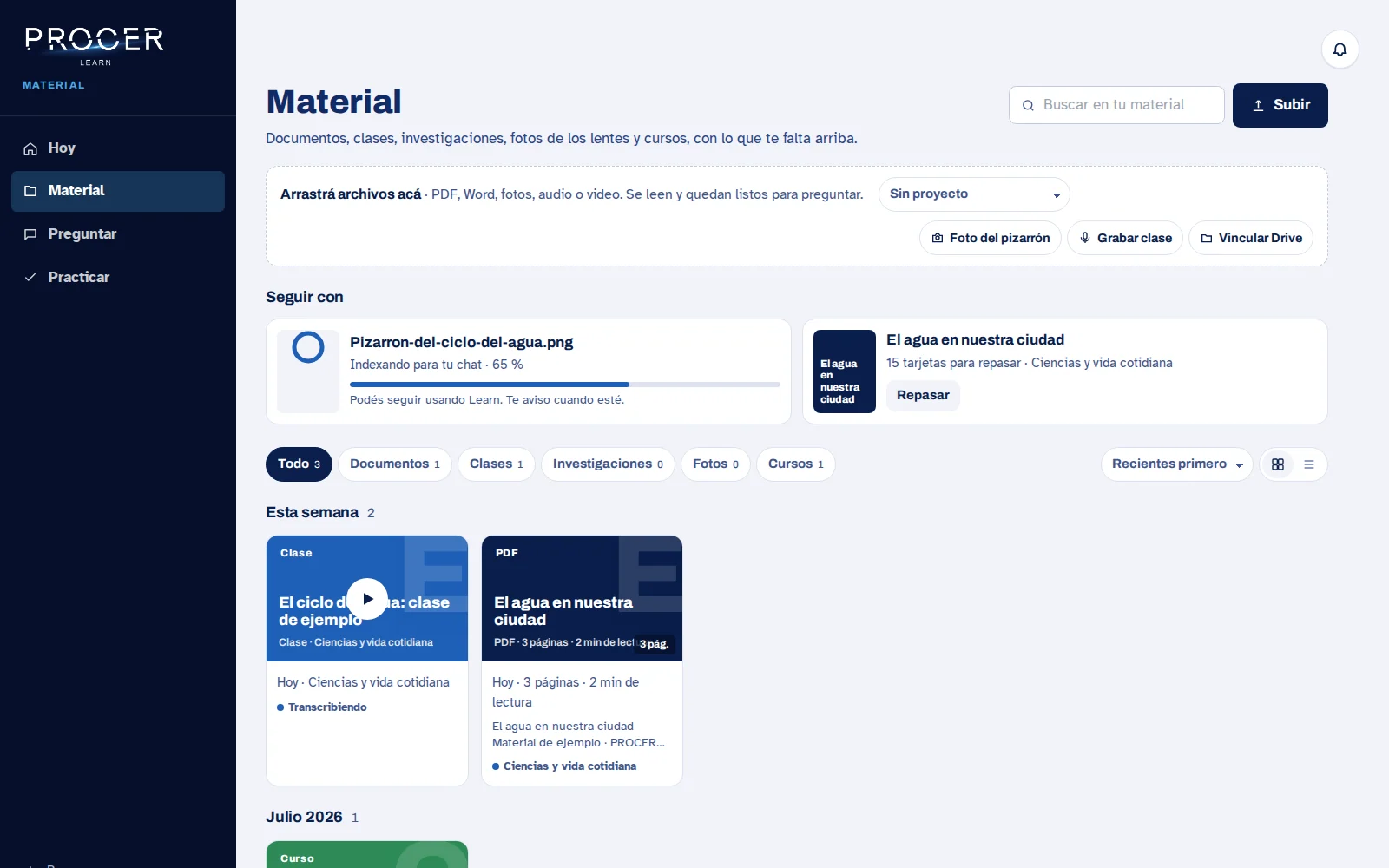Play the El ciclo del agua class
Image resolution: width=1389 pixels, height=868 pixels.
(x=367, y=599)
